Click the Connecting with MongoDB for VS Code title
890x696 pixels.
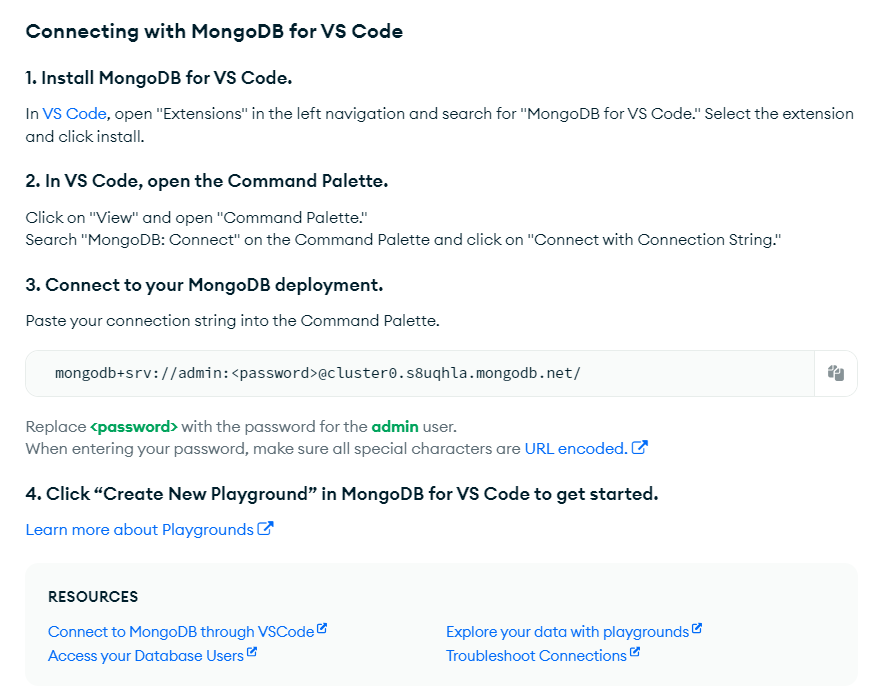(214, 31)
